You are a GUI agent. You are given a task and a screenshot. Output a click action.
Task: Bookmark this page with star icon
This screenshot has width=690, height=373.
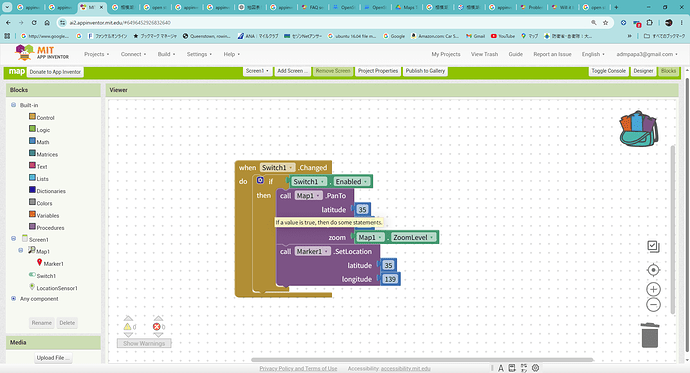pos(606,22)
